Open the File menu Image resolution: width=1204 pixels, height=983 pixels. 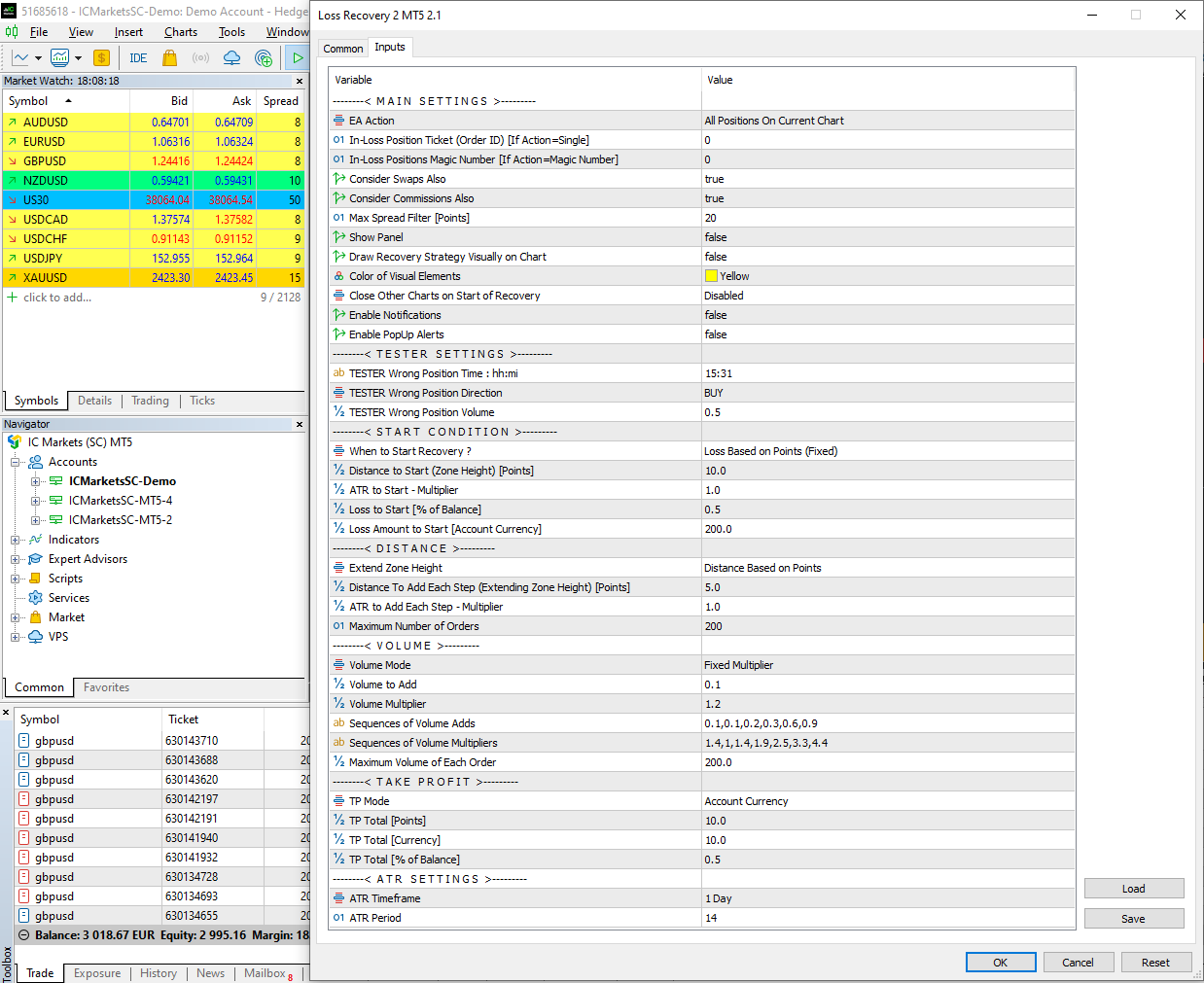pos(39,32)
